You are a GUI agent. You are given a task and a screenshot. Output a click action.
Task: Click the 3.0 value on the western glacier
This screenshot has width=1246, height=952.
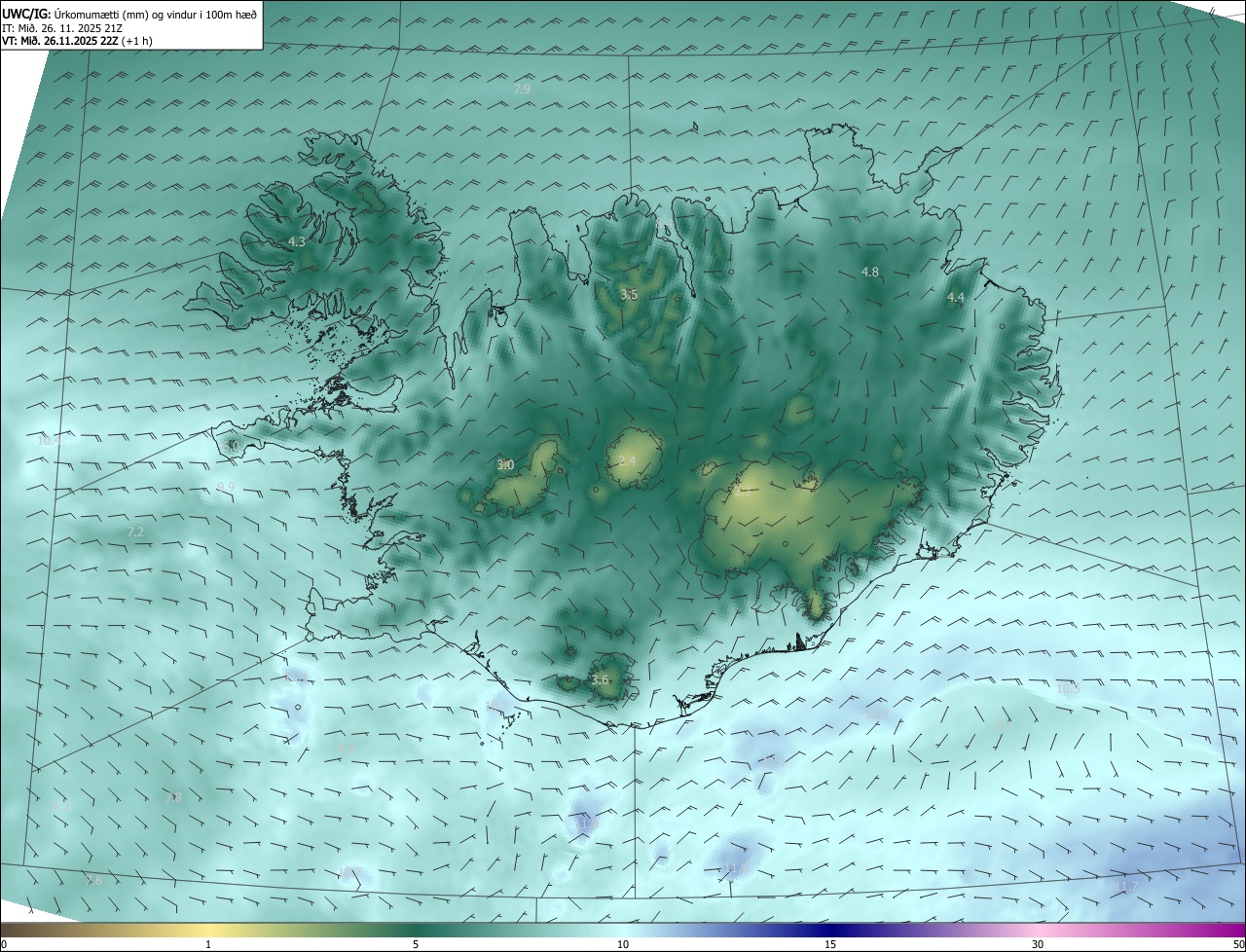pos(505,465)
